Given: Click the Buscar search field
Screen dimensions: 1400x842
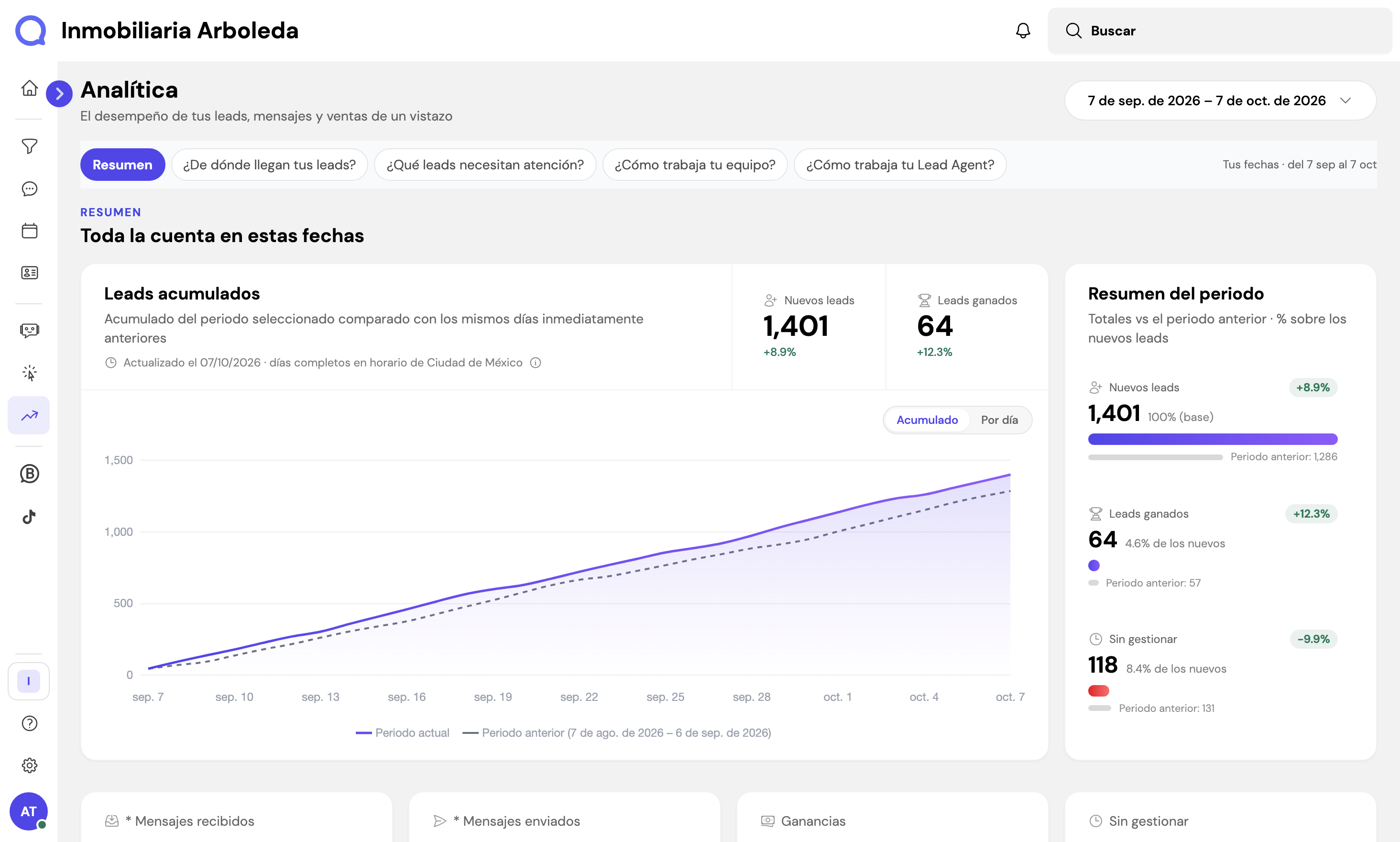Looking at the screenshot, I should 1220,31.
